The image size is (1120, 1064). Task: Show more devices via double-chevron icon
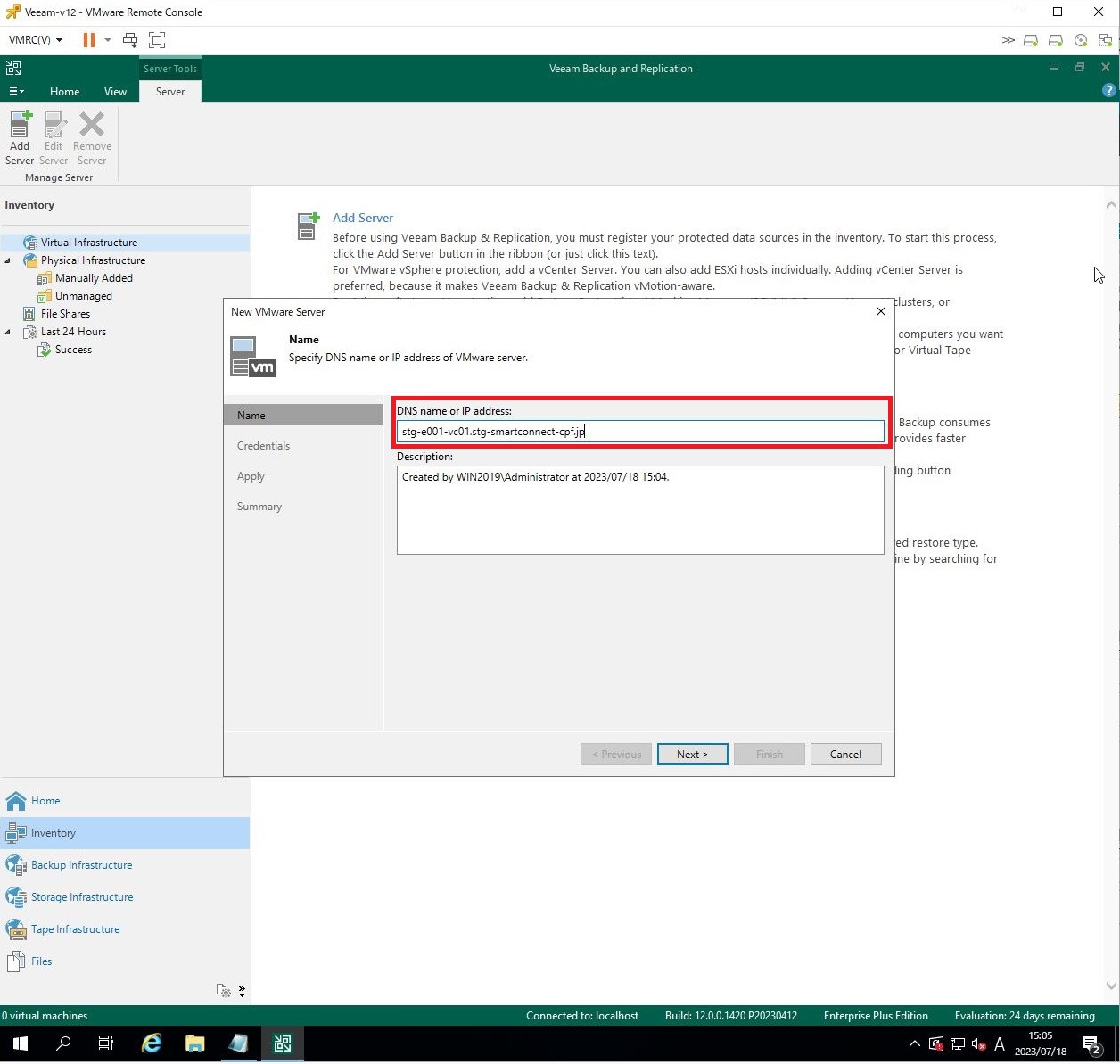[x=1008, y=40]
